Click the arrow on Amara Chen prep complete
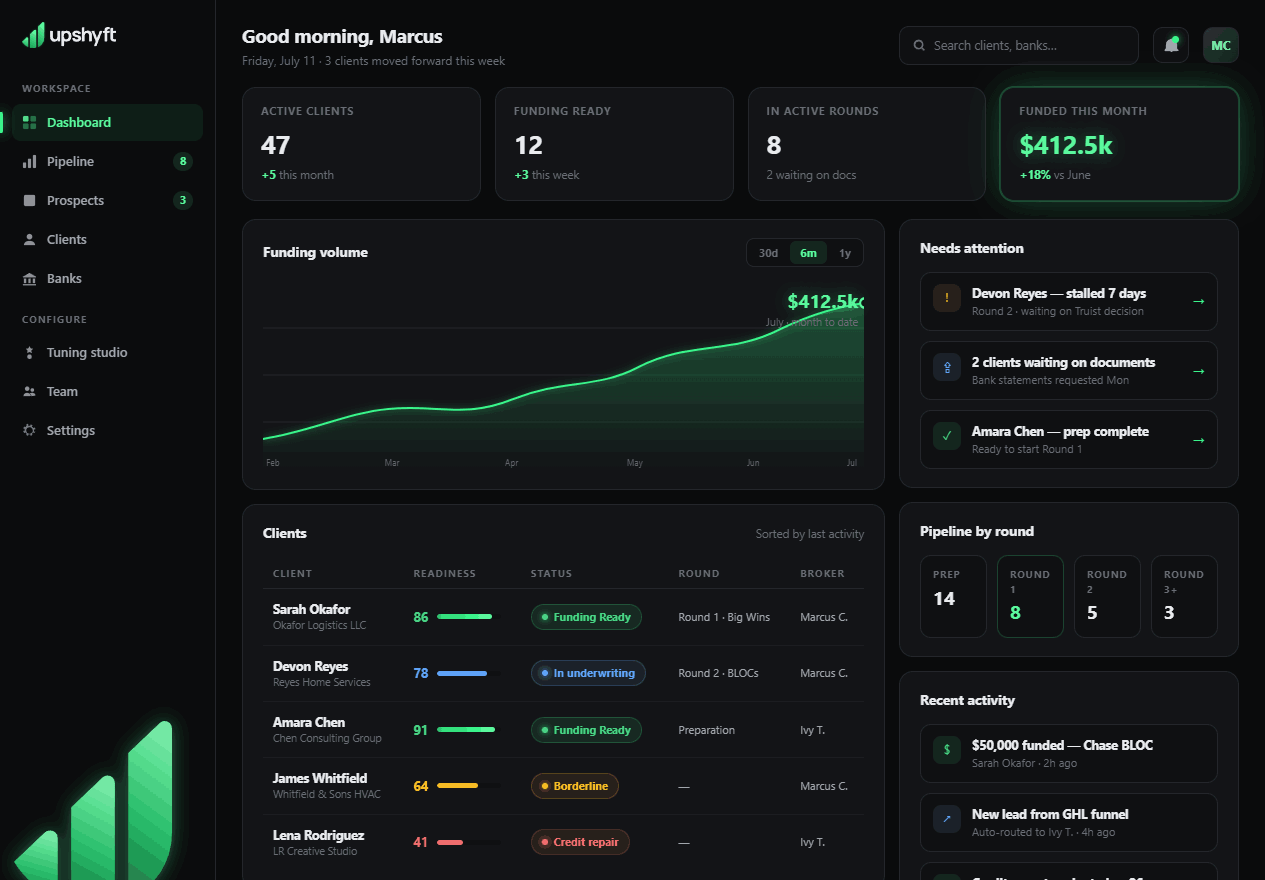Image resolution: width=1265 pixels, height=880 pixels. click(1198, 439)
